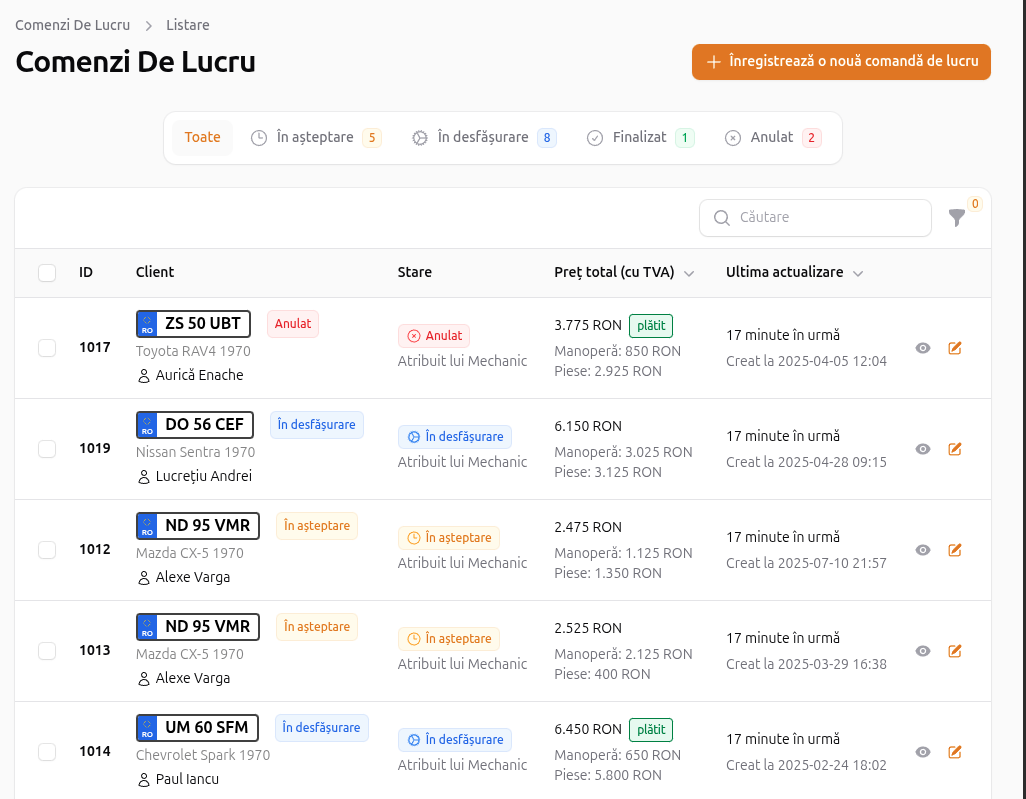Image resolution: width=1026 pixels, height=799 pixels.
Task: Check the box for order 1017
Action: coord(47,348)
